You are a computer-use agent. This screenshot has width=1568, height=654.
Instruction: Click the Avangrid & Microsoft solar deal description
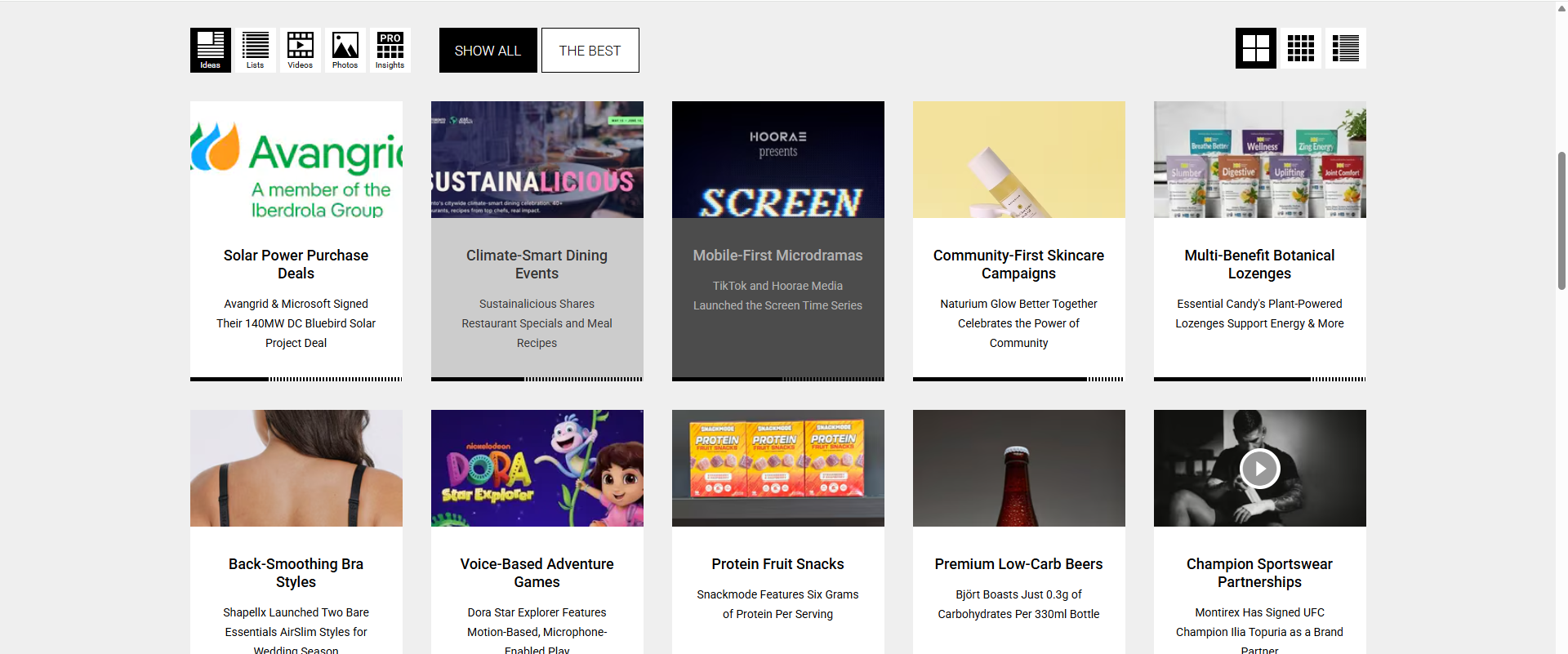296,323
